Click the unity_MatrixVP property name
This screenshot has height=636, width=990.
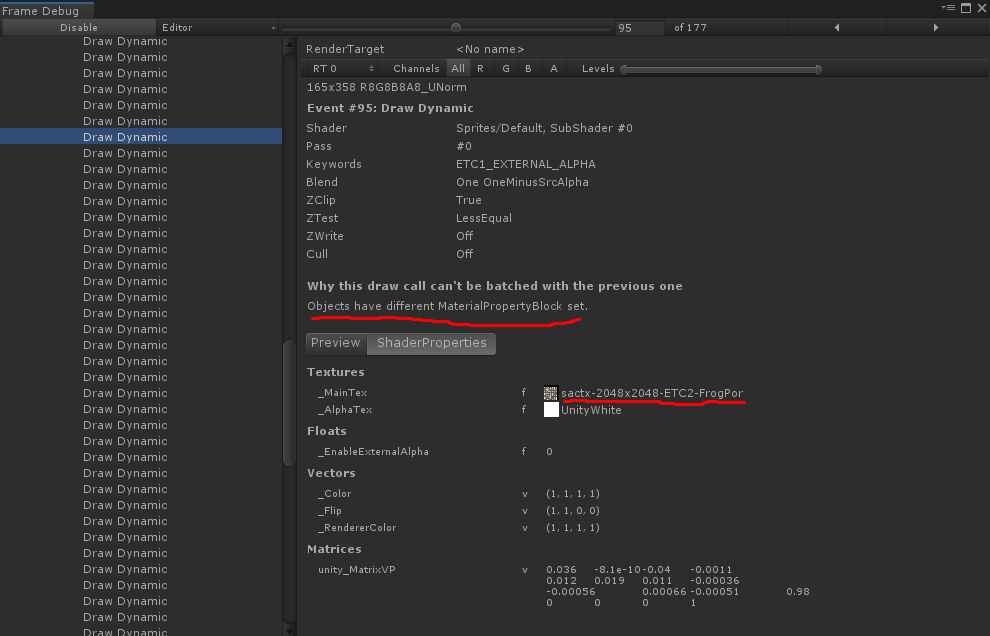[x=356, y=570]
